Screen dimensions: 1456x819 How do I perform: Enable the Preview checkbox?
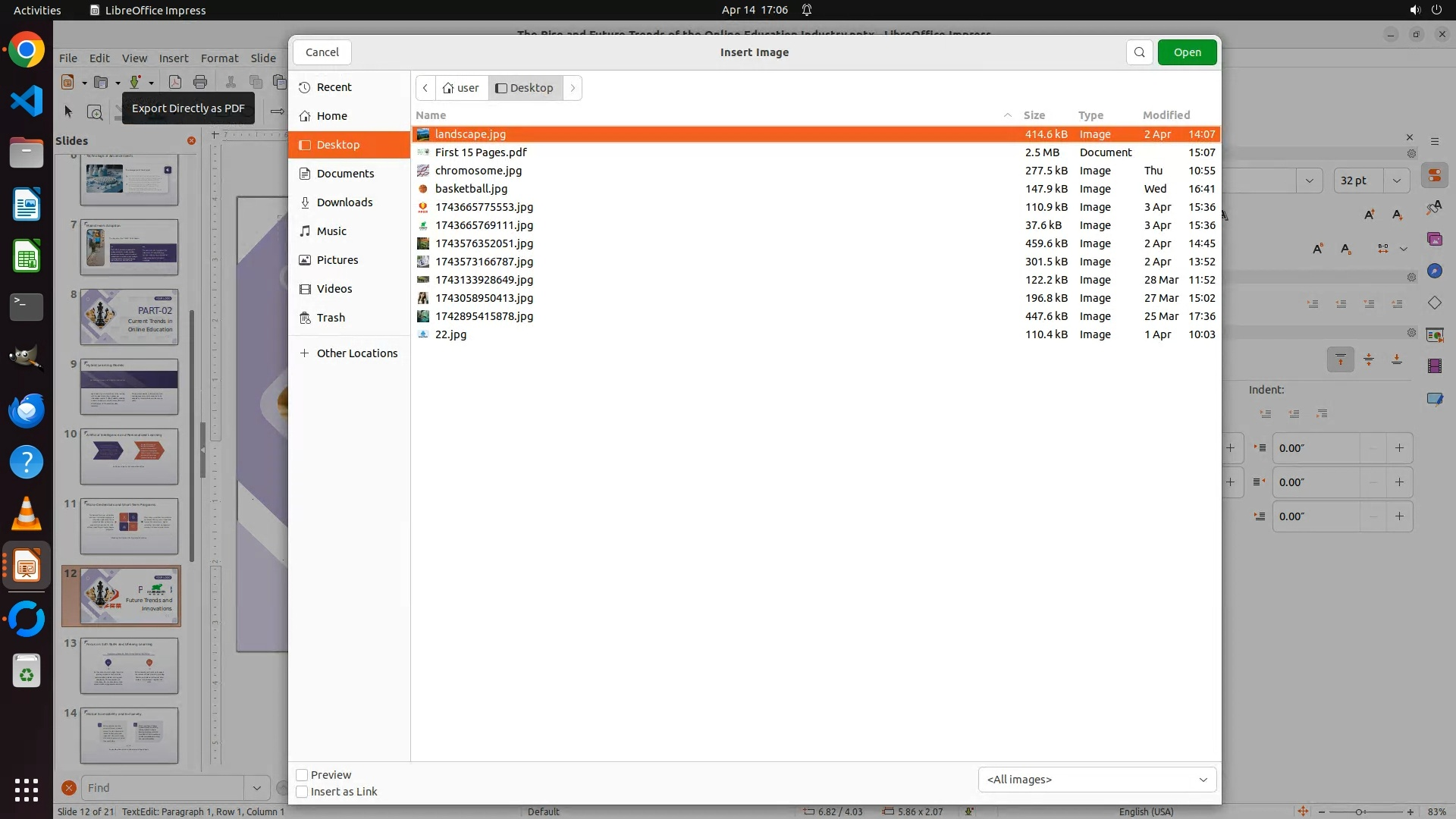[302, 775]
